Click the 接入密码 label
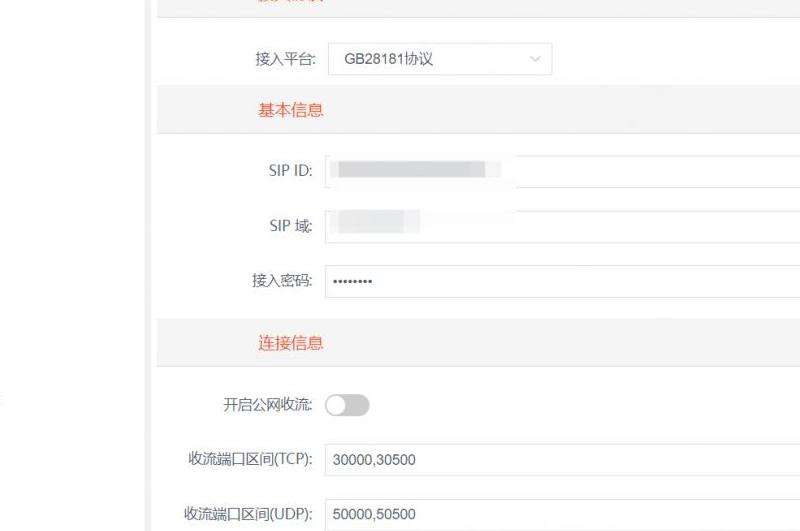The image size is (800, 531). (282, 281)
